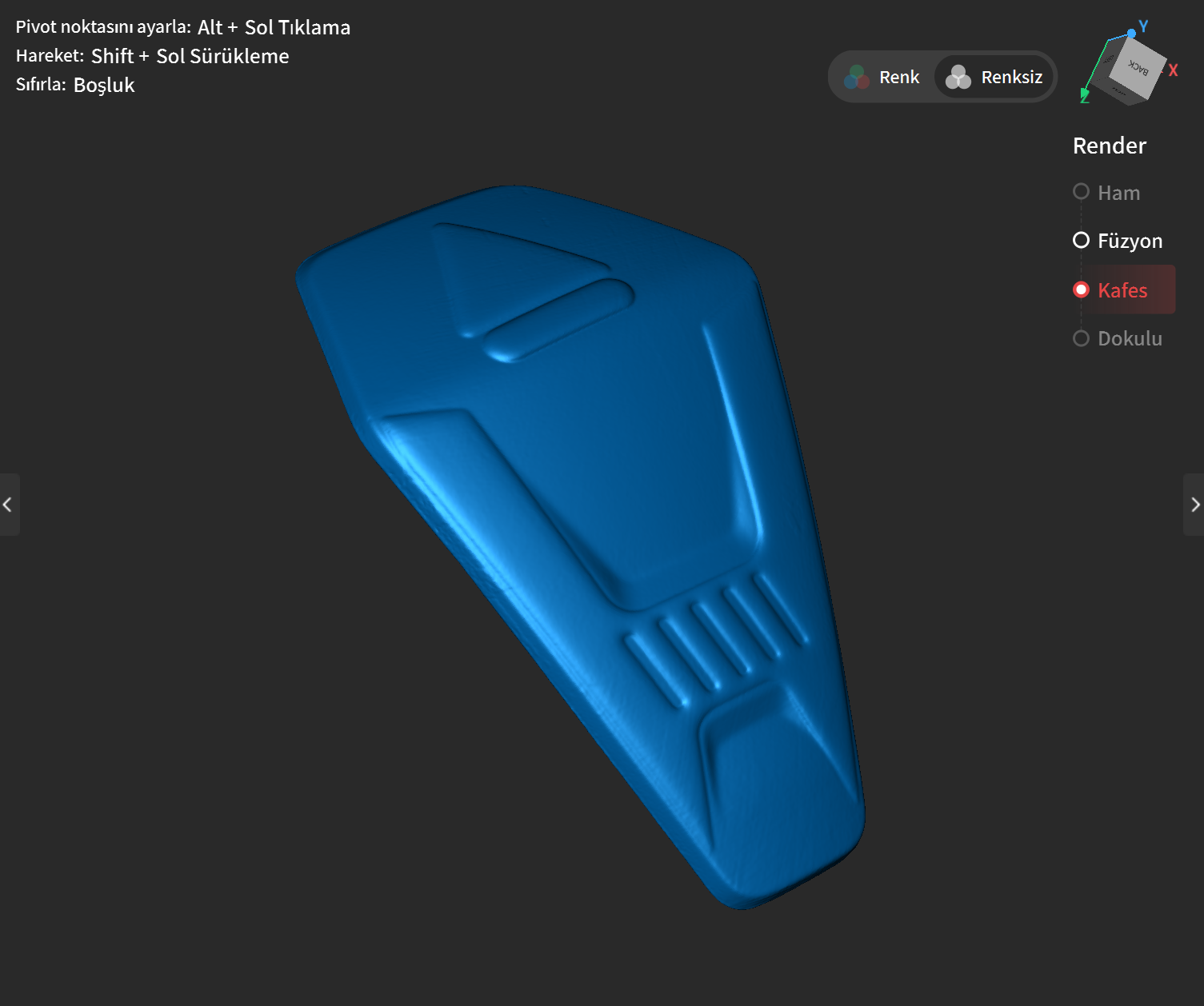This screenshot has width=1204, height=1006.
Task: Click the BACK face of orientation cube
Action: click(x=1139, y=69)
